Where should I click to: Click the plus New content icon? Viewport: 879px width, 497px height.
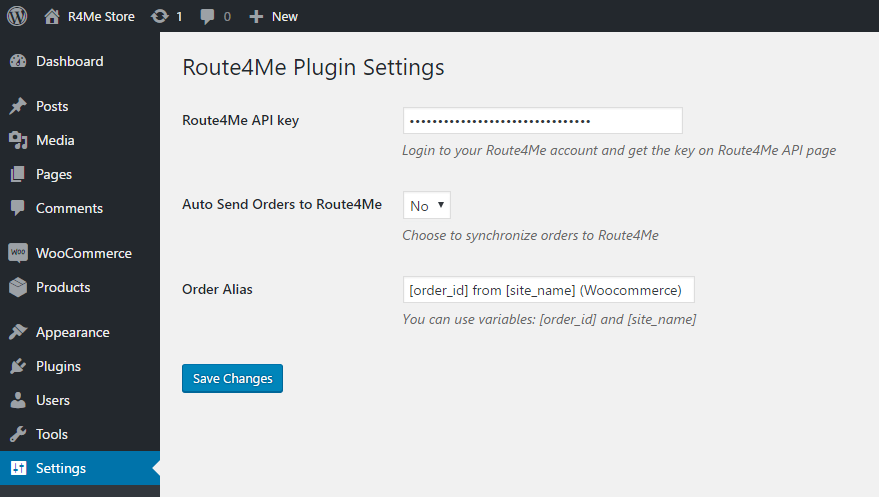[x=256, y=16]
